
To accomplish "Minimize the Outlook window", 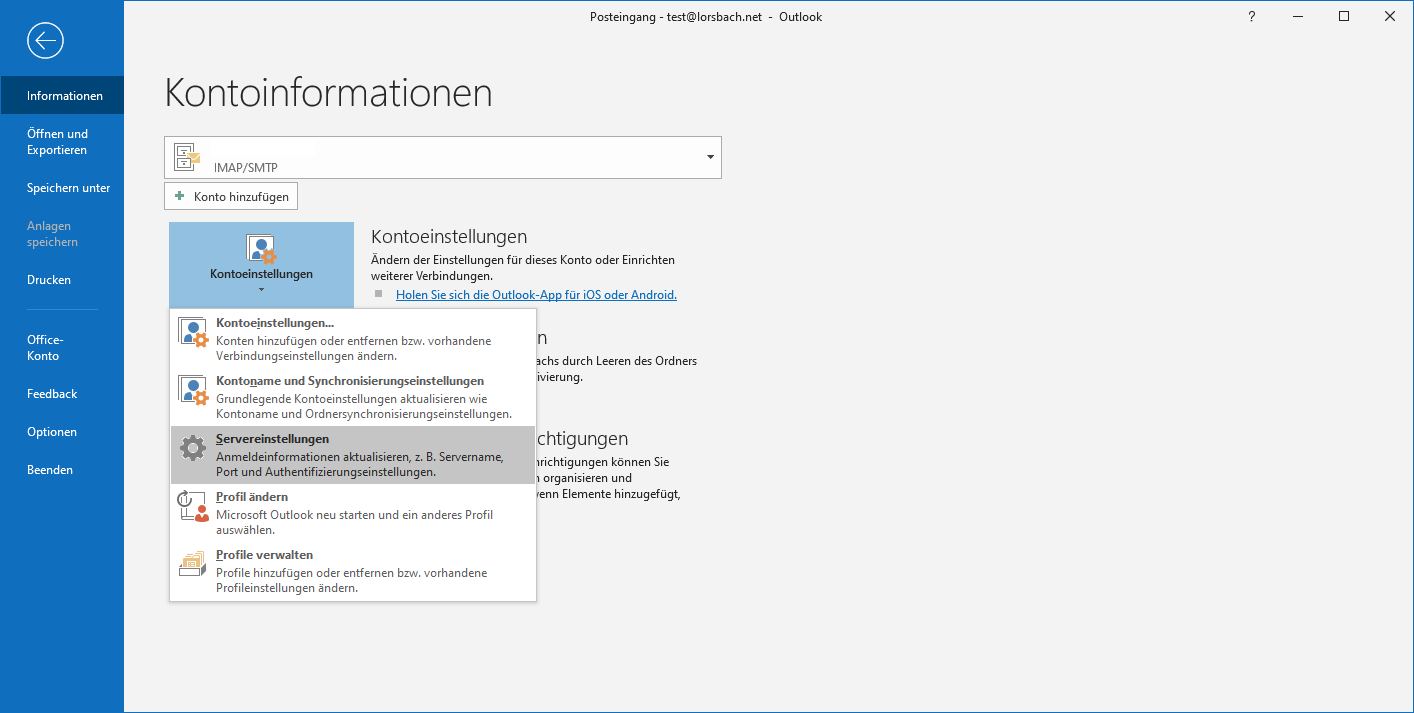I will pyautogui.click(x=1298, y=17).
